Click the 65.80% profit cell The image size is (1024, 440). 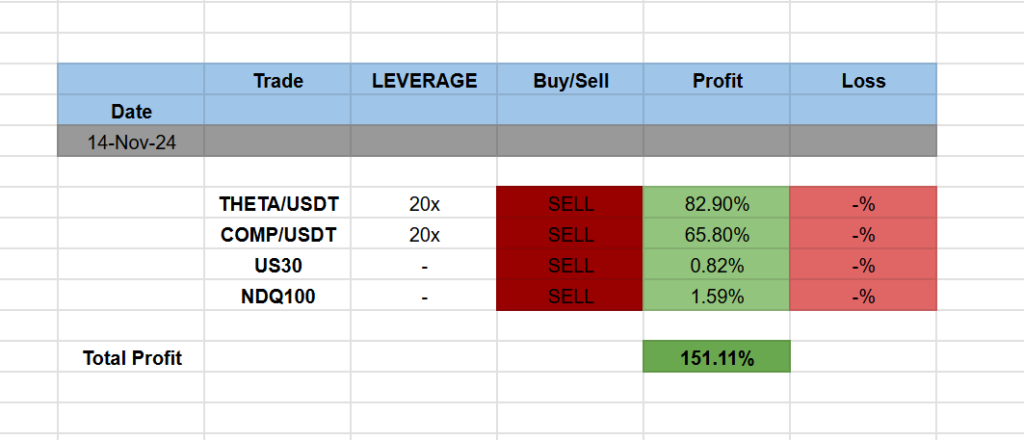tap(717, 235)
